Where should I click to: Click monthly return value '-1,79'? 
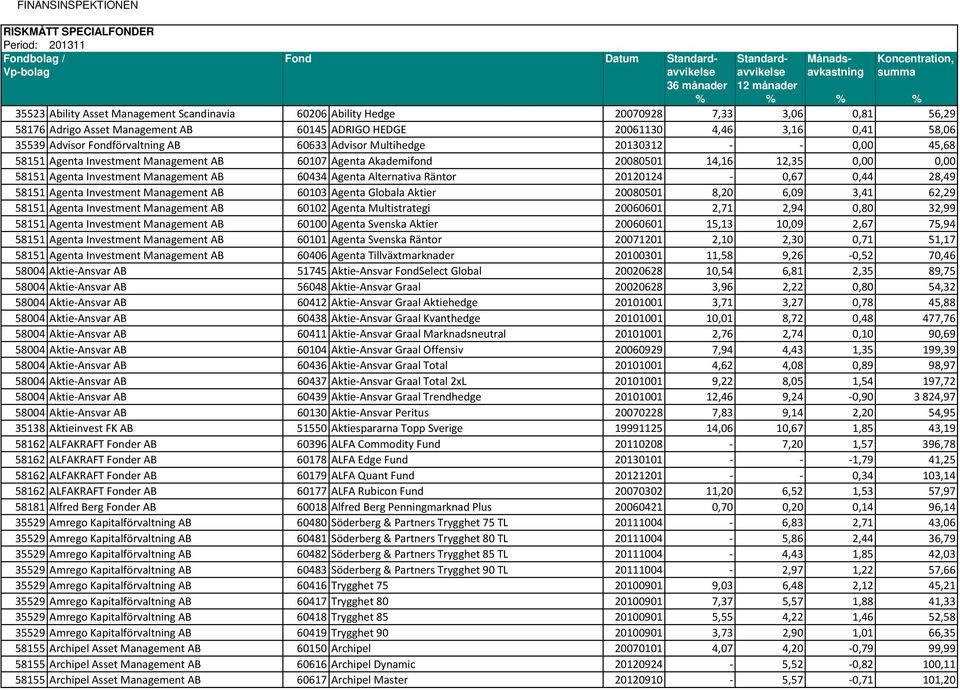[x=861, y=460]
